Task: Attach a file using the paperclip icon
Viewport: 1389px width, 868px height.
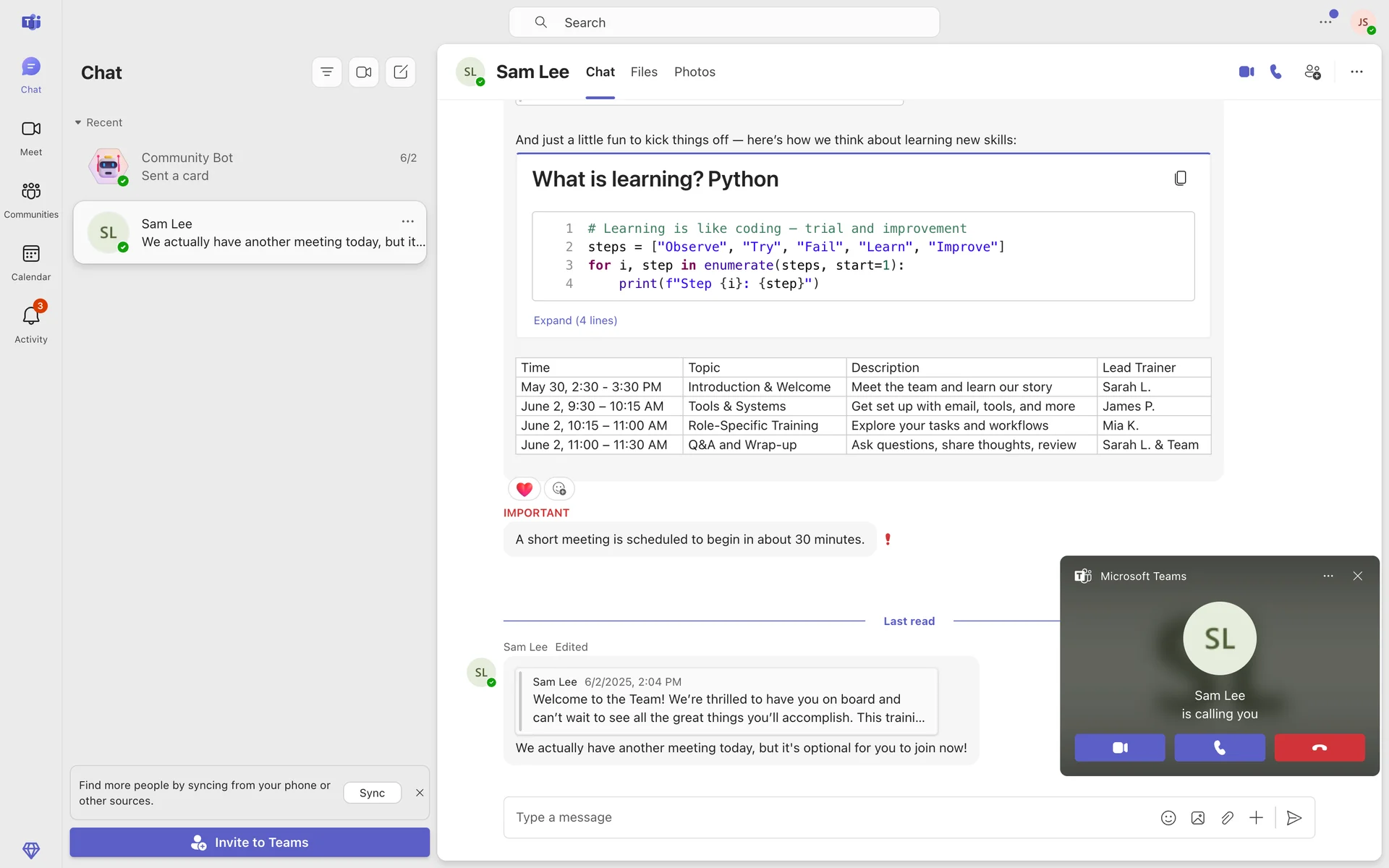Action: pyautogui.click(x=1227, y=817)
